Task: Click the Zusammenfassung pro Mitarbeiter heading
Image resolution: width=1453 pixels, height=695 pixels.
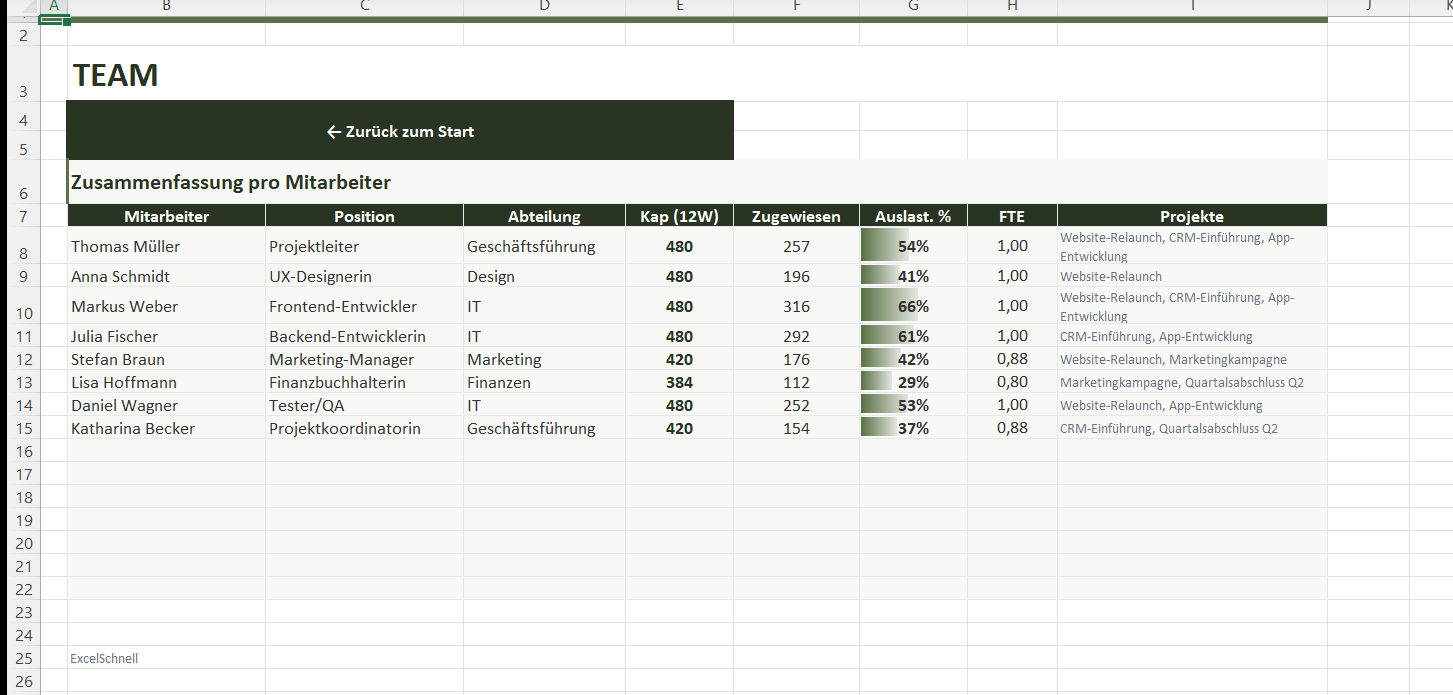Action: pyautogui.click(x=231, y=182)
